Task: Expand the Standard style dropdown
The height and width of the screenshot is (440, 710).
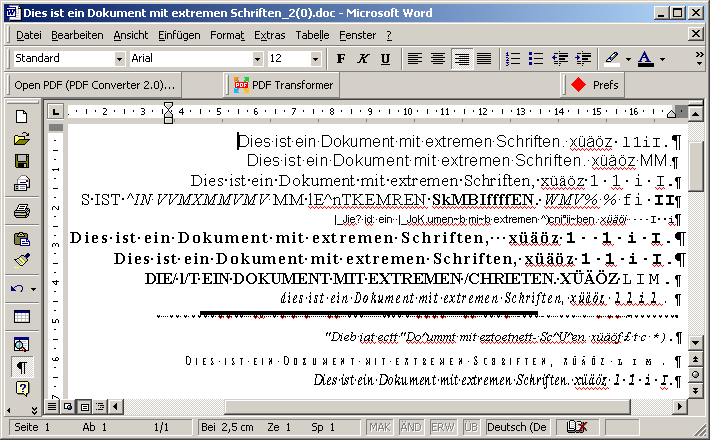Action: [x=118, y=59]
